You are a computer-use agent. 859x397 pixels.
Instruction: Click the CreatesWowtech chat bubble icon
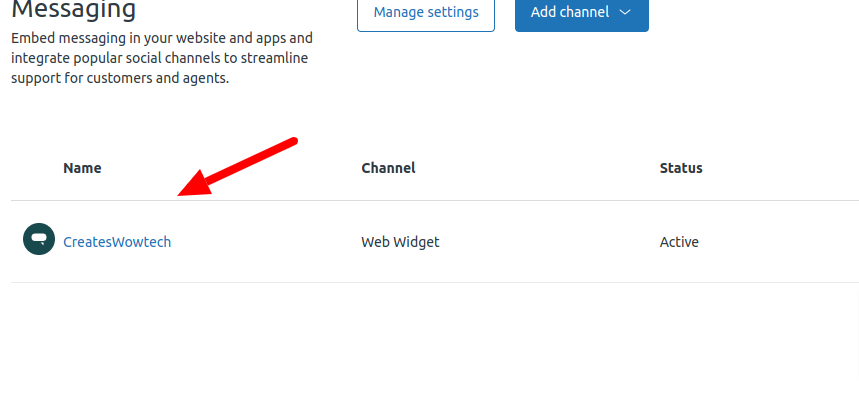point(39,239)
